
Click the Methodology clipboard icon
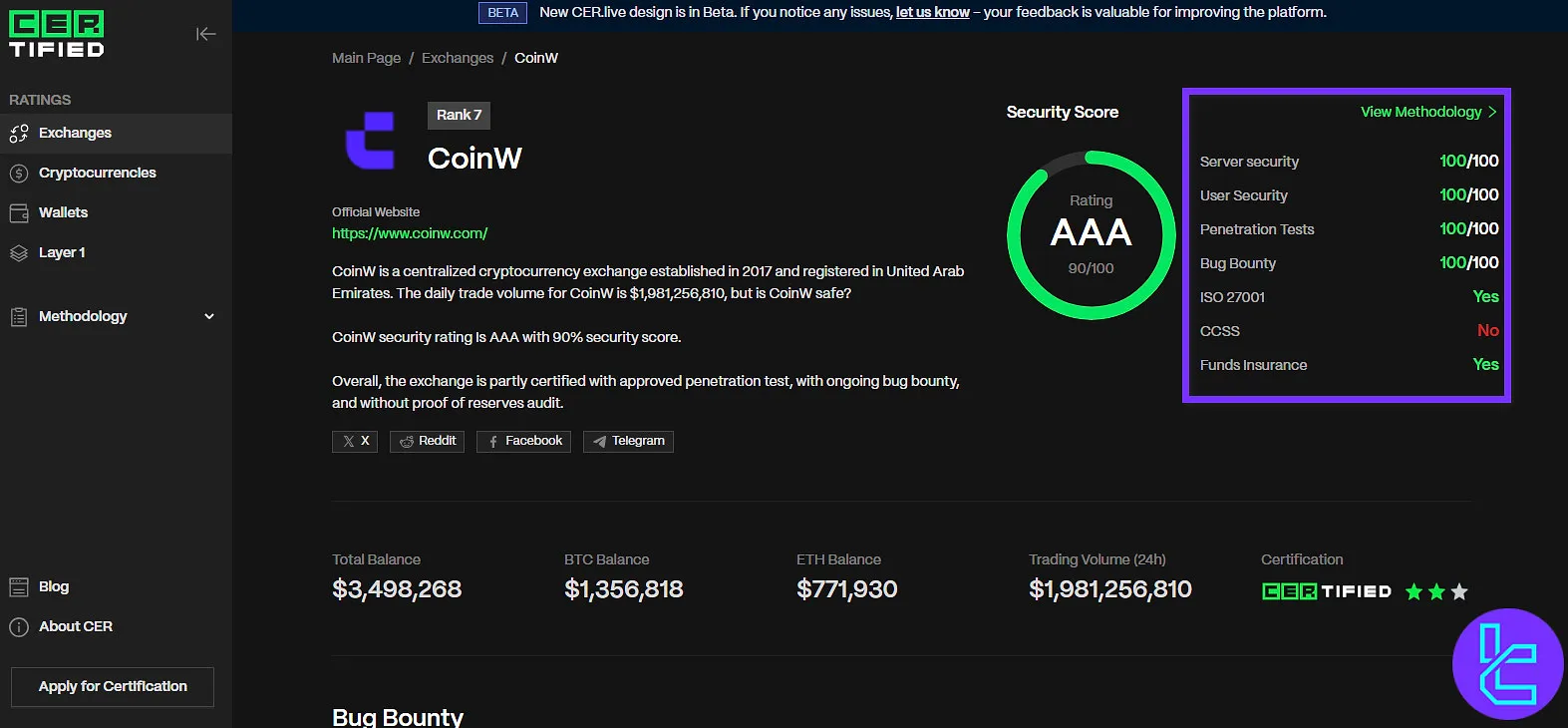tap(19, 317)
